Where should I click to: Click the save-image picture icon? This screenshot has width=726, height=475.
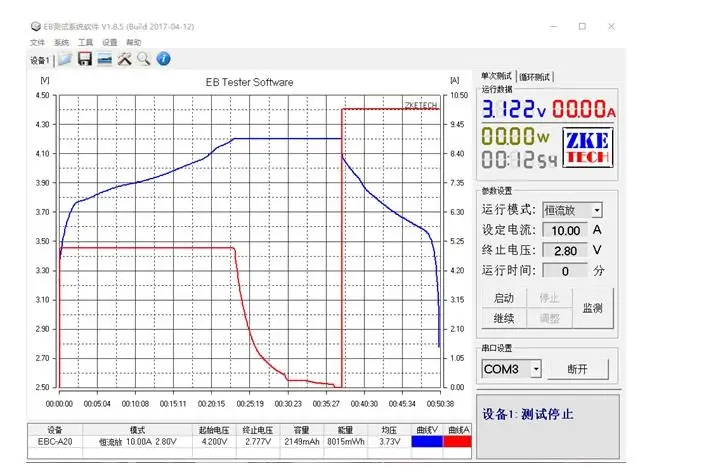click(x=105, y=59)
